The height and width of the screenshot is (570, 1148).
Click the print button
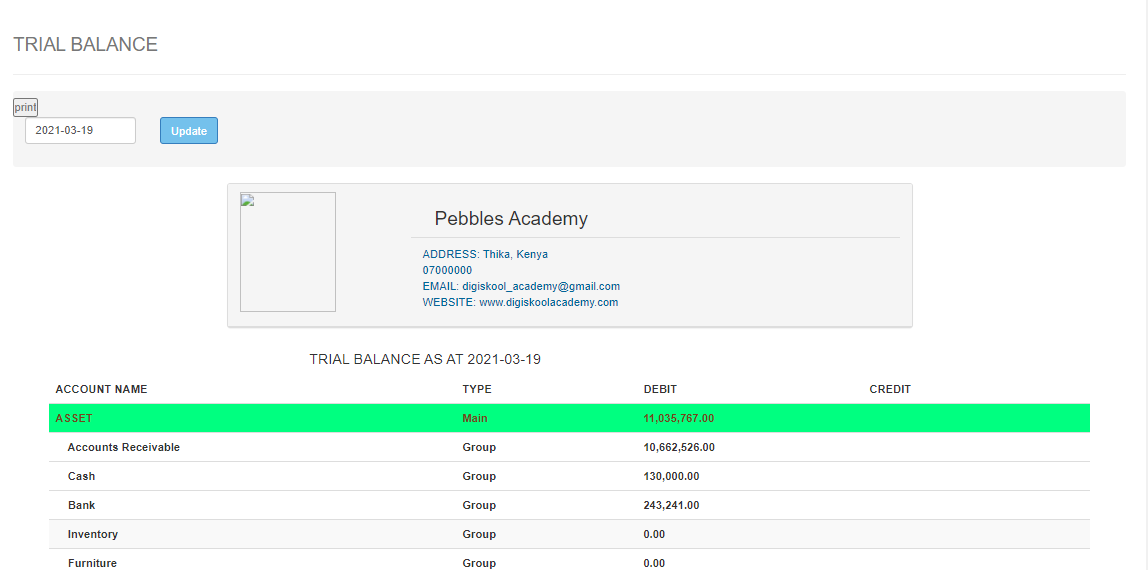click(x=25, y=107)
